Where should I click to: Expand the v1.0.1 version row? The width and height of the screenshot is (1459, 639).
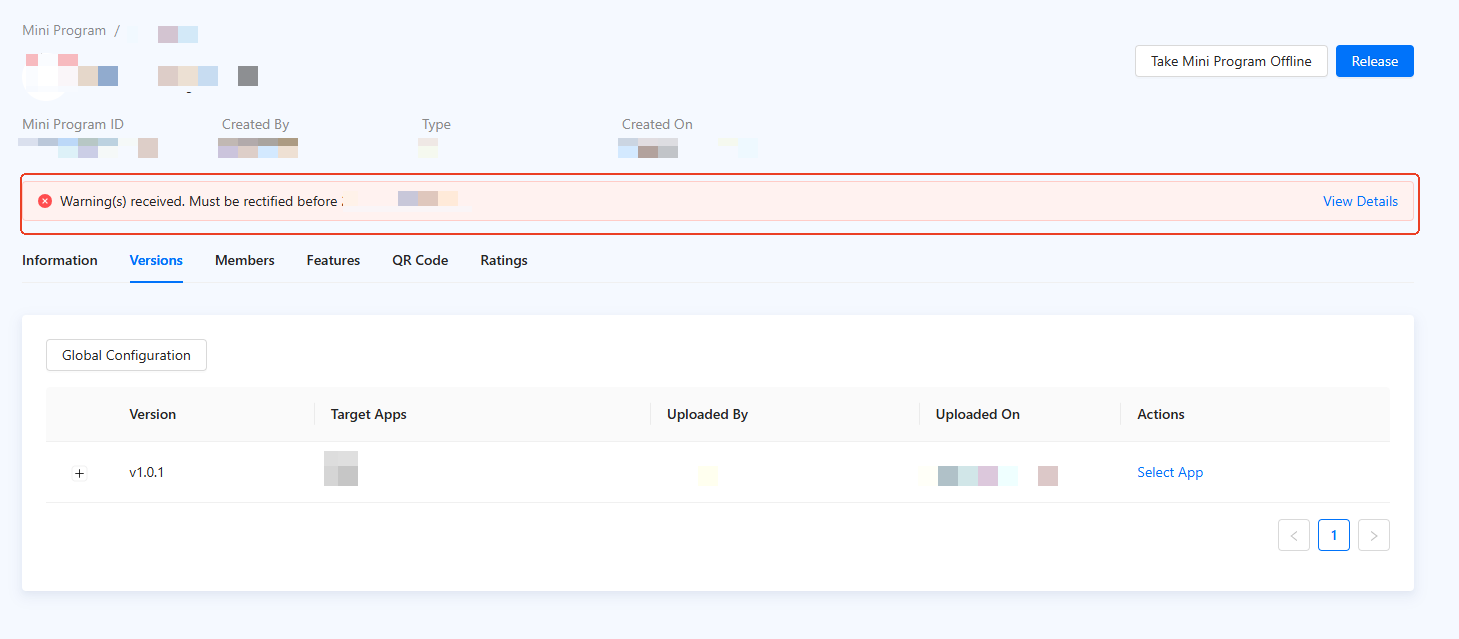[x=80, y=473]
